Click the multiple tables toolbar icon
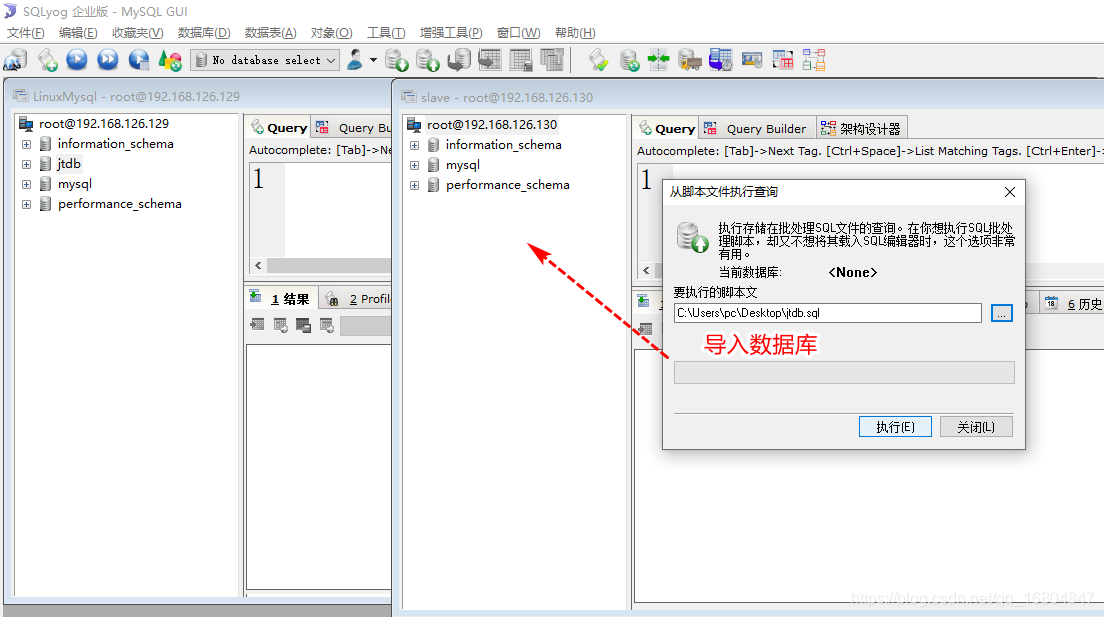The image size is (1104, 617). coord(551,60)
